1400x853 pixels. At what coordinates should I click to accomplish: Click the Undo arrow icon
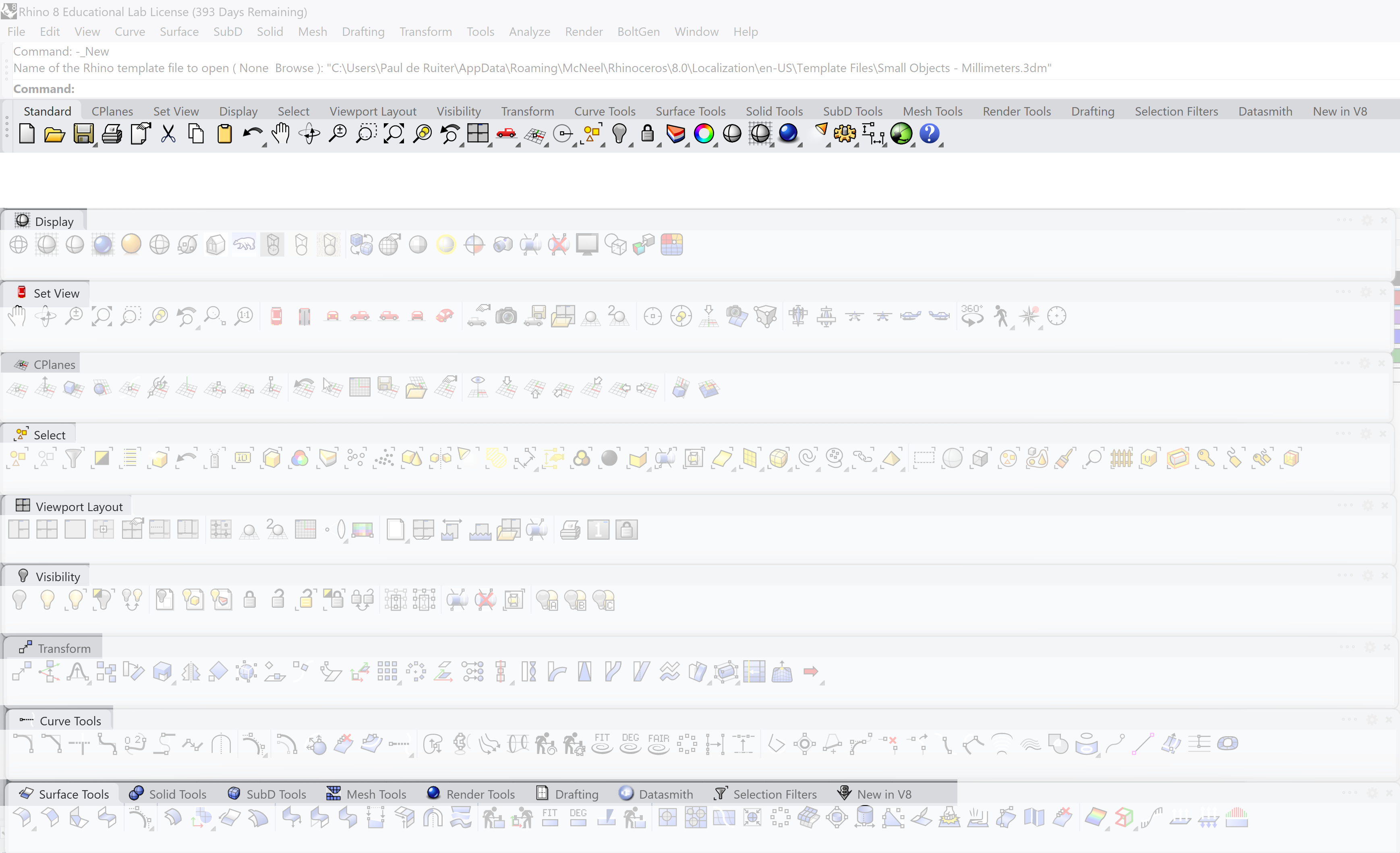(252, 134)
